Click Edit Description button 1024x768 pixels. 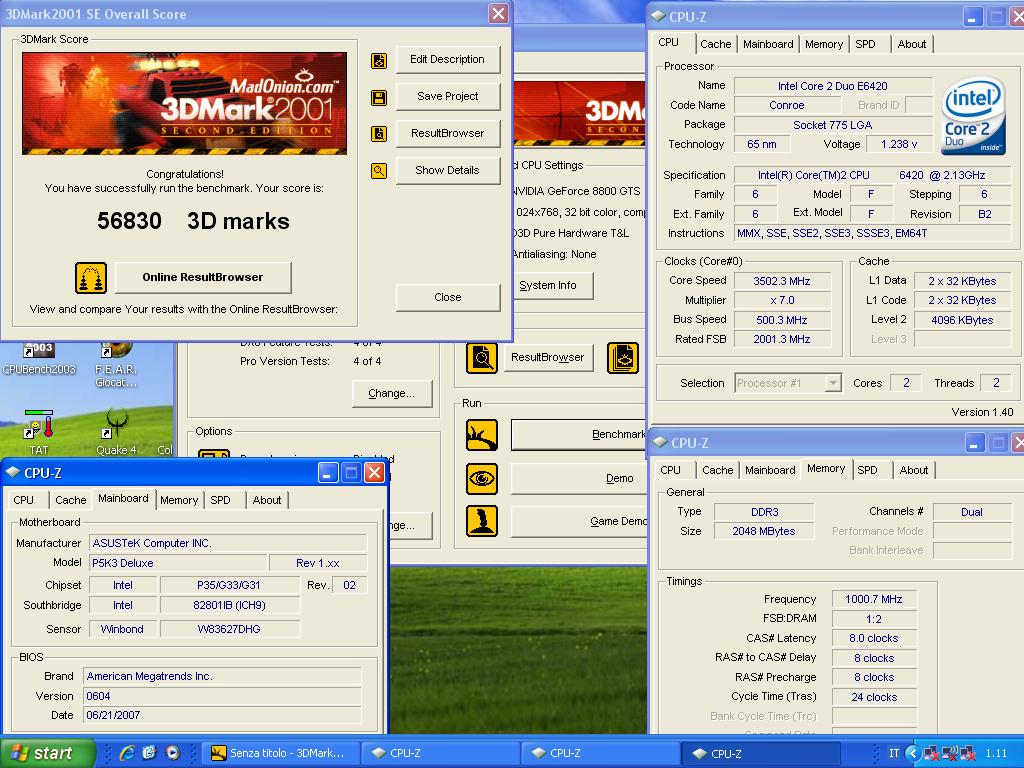point(447,59)
